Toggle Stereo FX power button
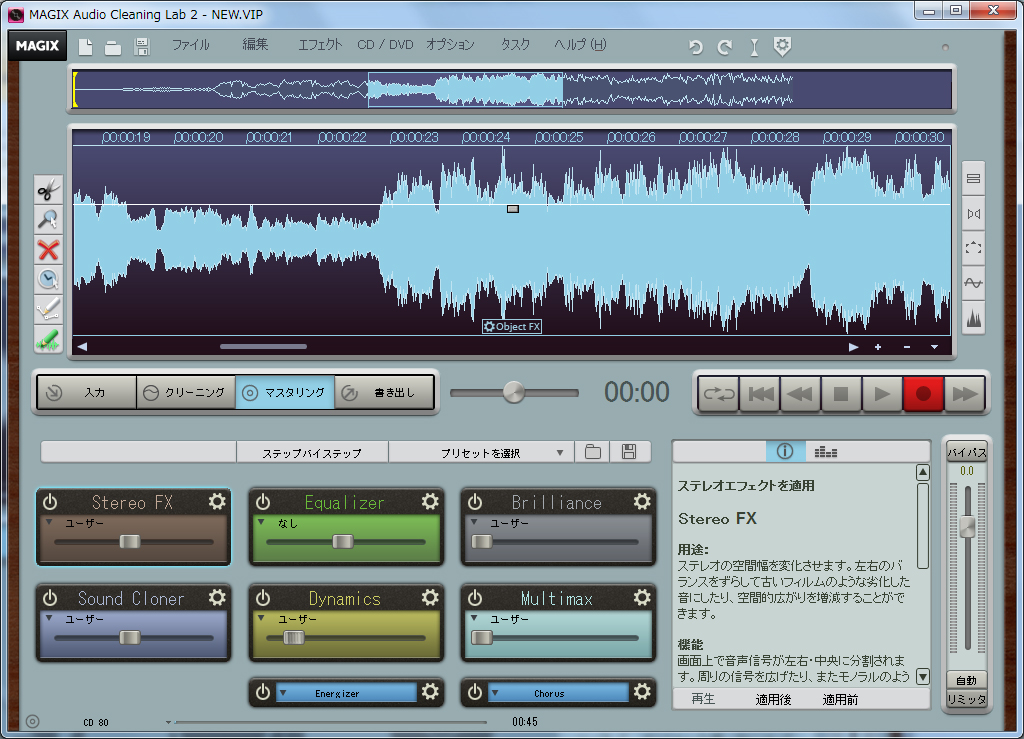Viewport: 1024px width, 739px height. coord(50,502)
